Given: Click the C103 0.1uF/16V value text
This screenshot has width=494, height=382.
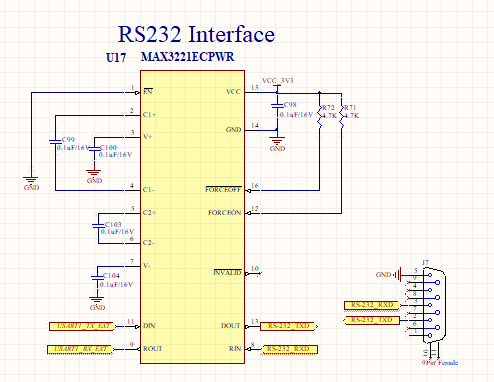Looking at the screenshot, I should (x=117, y=232).
